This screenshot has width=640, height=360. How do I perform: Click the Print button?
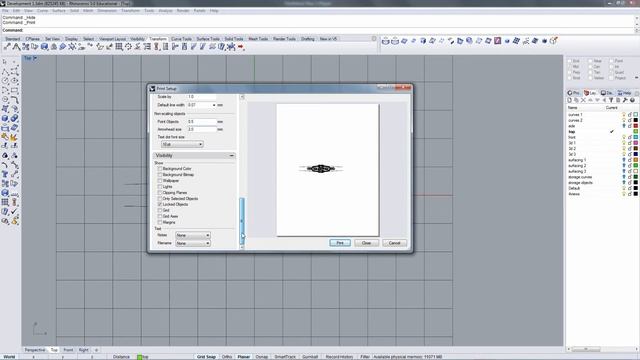click(340, 243)
